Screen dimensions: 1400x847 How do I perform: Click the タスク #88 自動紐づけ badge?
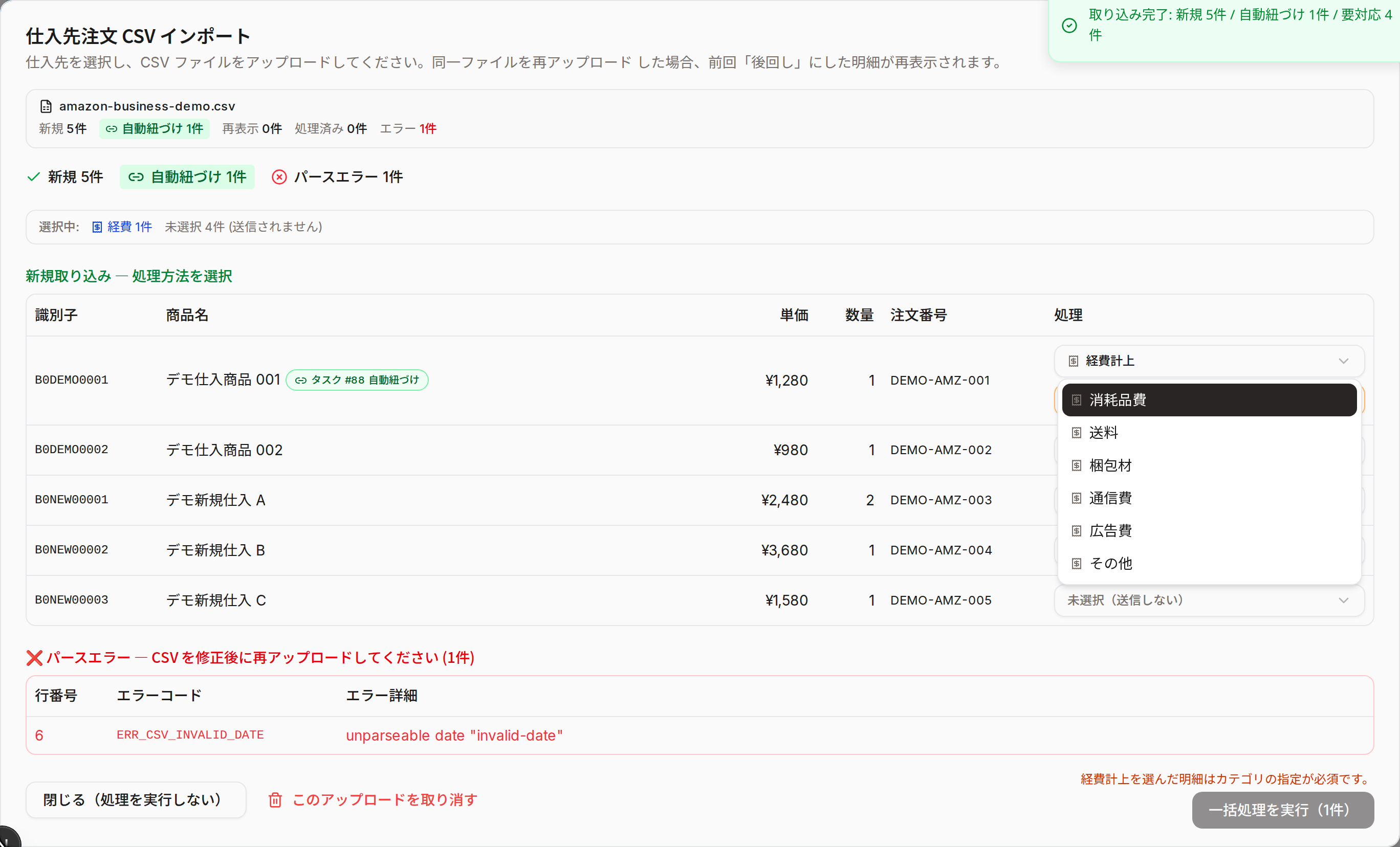[x=357, y=380]
